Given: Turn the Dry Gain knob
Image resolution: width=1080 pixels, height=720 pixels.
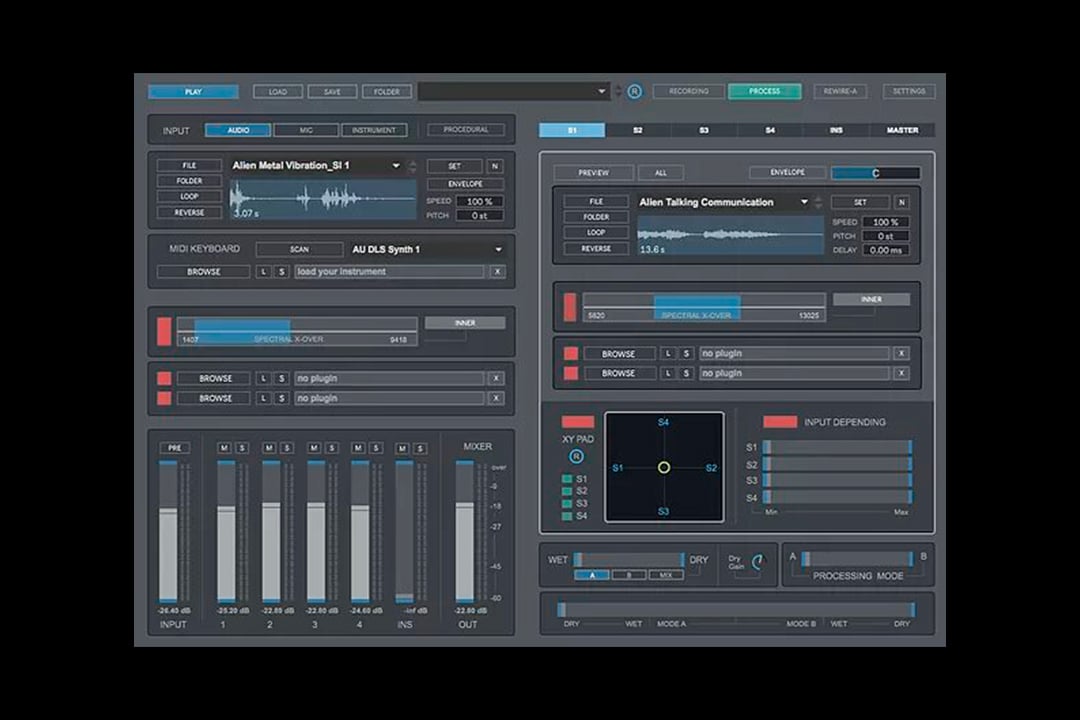Looking at the screenshot, I should 758,562.
